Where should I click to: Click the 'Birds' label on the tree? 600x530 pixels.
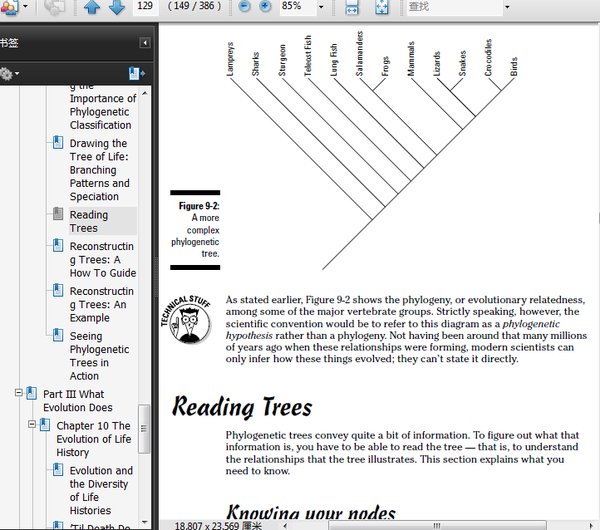point(514,67)
